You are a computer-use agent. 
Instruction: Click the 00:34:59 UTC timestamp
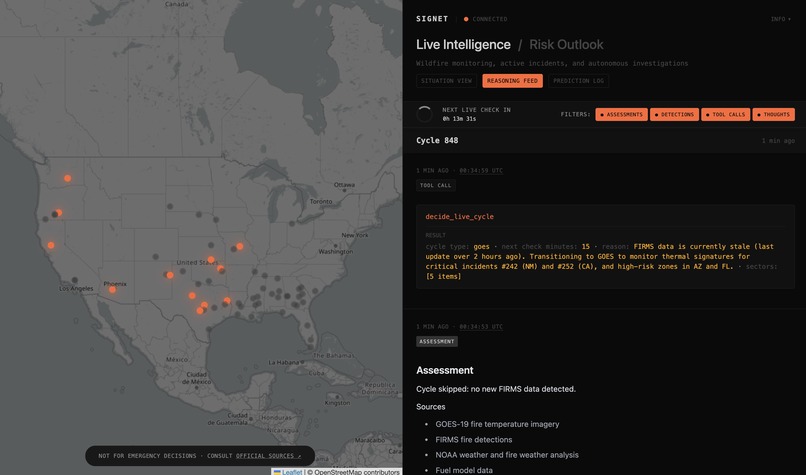coord(481,171)
